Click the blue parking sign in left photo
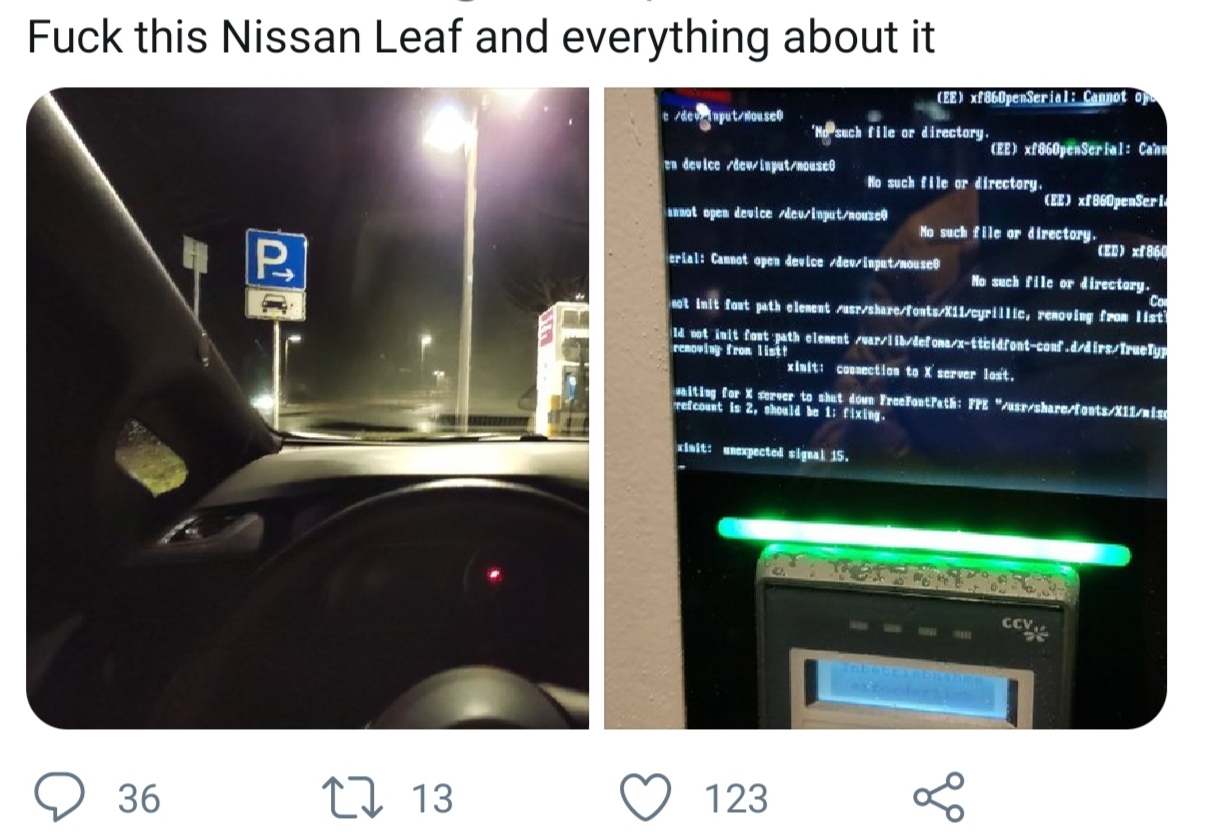This screenshot has height=838, width=1206. [276, 259]
